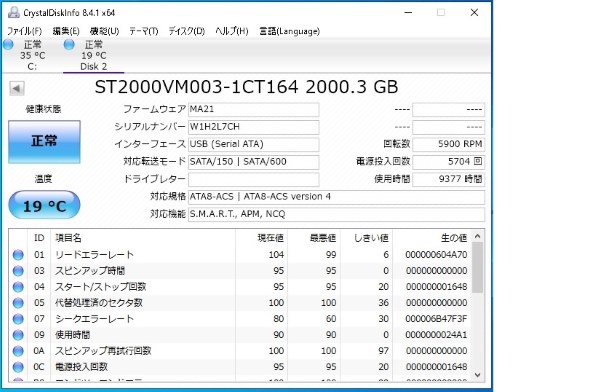
Task: Open the 言語(Language) menu
Action: [290, 31]
